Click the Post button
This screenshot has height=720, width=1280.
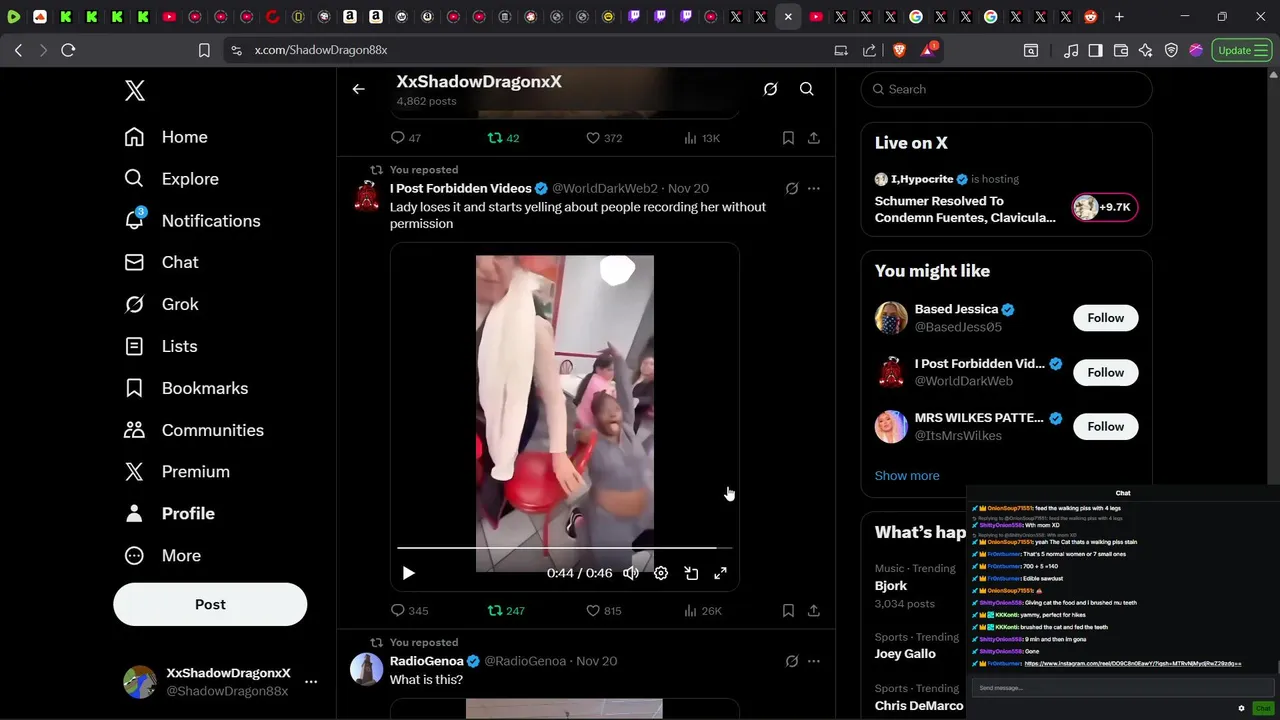point(210,604)
